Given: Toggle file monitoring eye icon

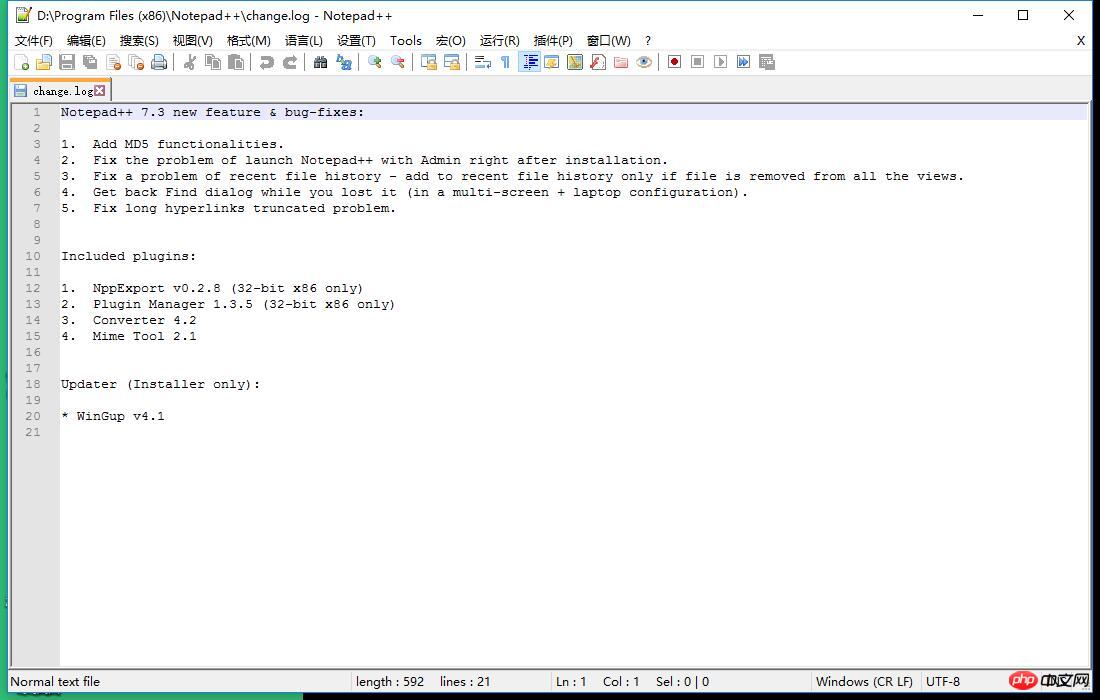Looking at the screenshot, I should click(x=644, y=62).
